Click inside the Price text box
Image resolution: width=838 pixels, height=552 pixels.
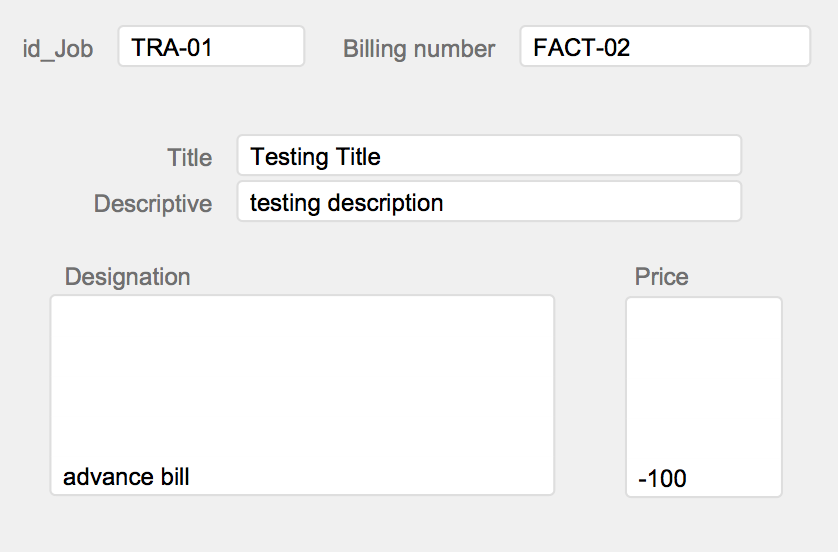pyautogui.click(x=704, y=397)
